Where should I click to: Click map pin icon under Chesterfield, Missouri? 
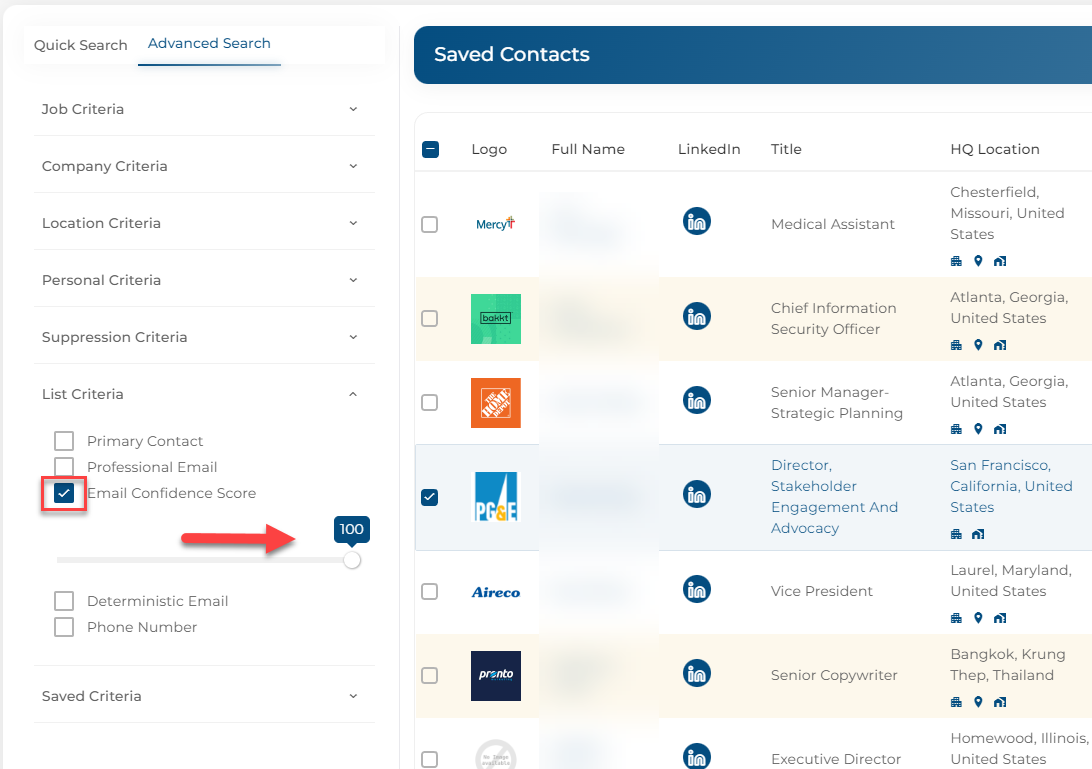pos(978,261)
